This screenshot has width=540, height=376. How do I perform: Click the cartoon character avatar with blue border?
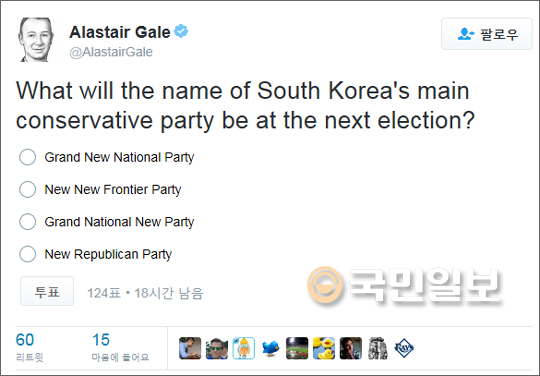243,348
